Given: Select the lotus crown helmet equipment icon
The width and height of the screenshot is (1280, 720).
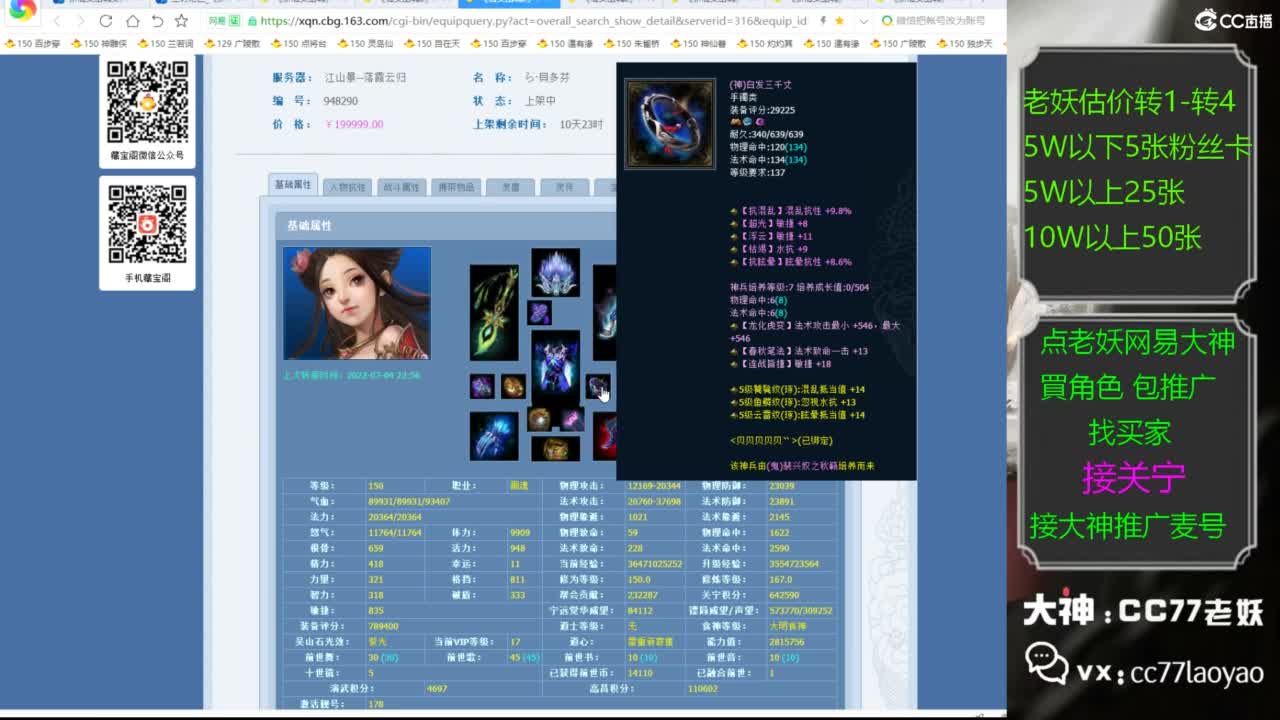Looking at the screenshot, I should [555, 273].
